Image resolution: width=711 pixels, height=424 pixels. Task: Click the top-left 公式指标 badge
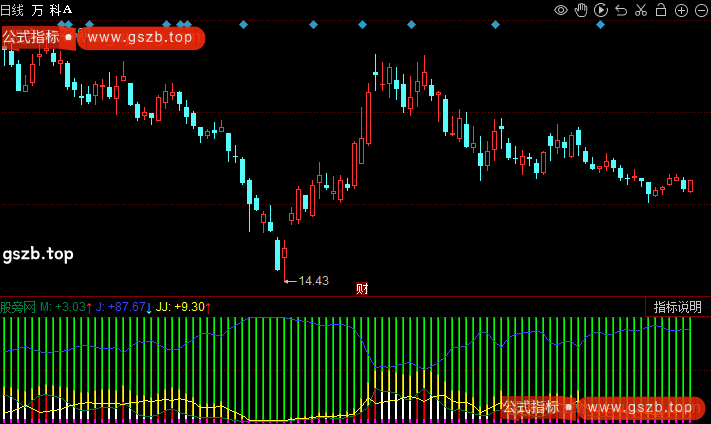tap(31, 38)
